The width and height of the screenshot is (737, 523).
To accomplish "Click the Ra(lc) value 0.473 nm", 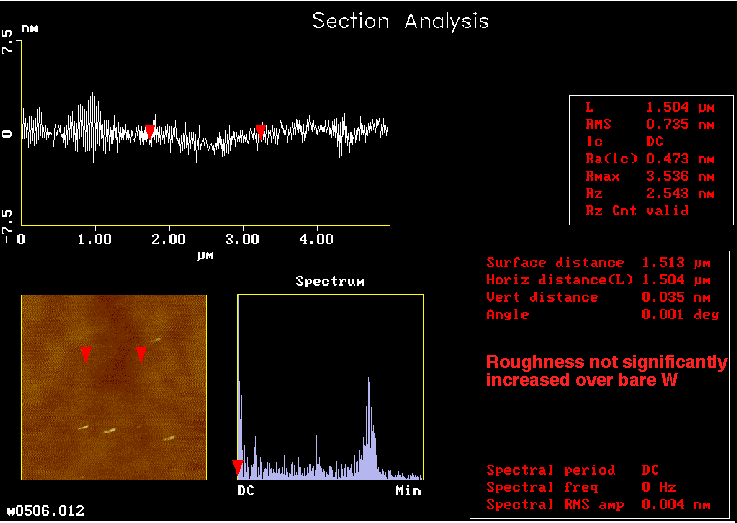I will 680,159.
